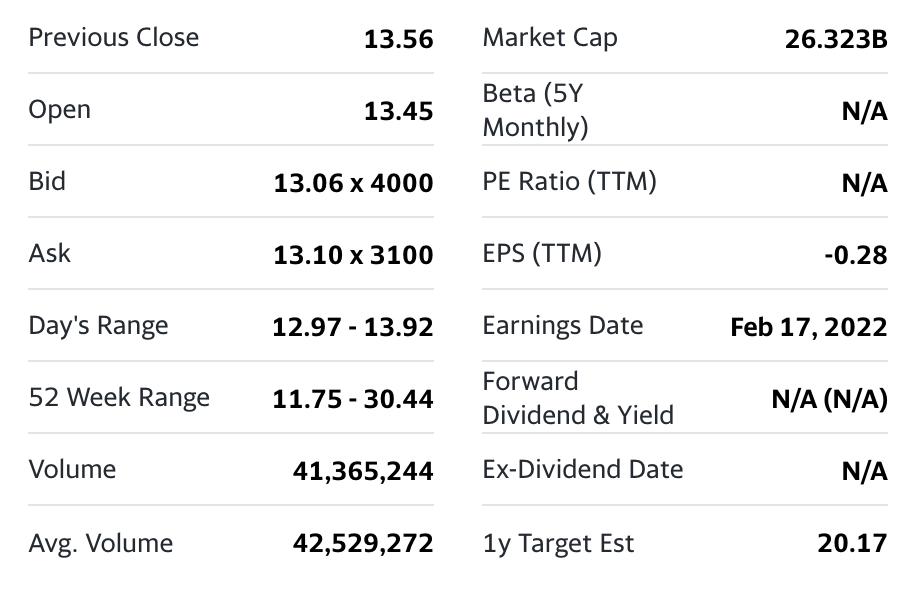Click the Ex-Dividend Date label
922x594 pixels.
pyautogui.click(x=582, y=470)
